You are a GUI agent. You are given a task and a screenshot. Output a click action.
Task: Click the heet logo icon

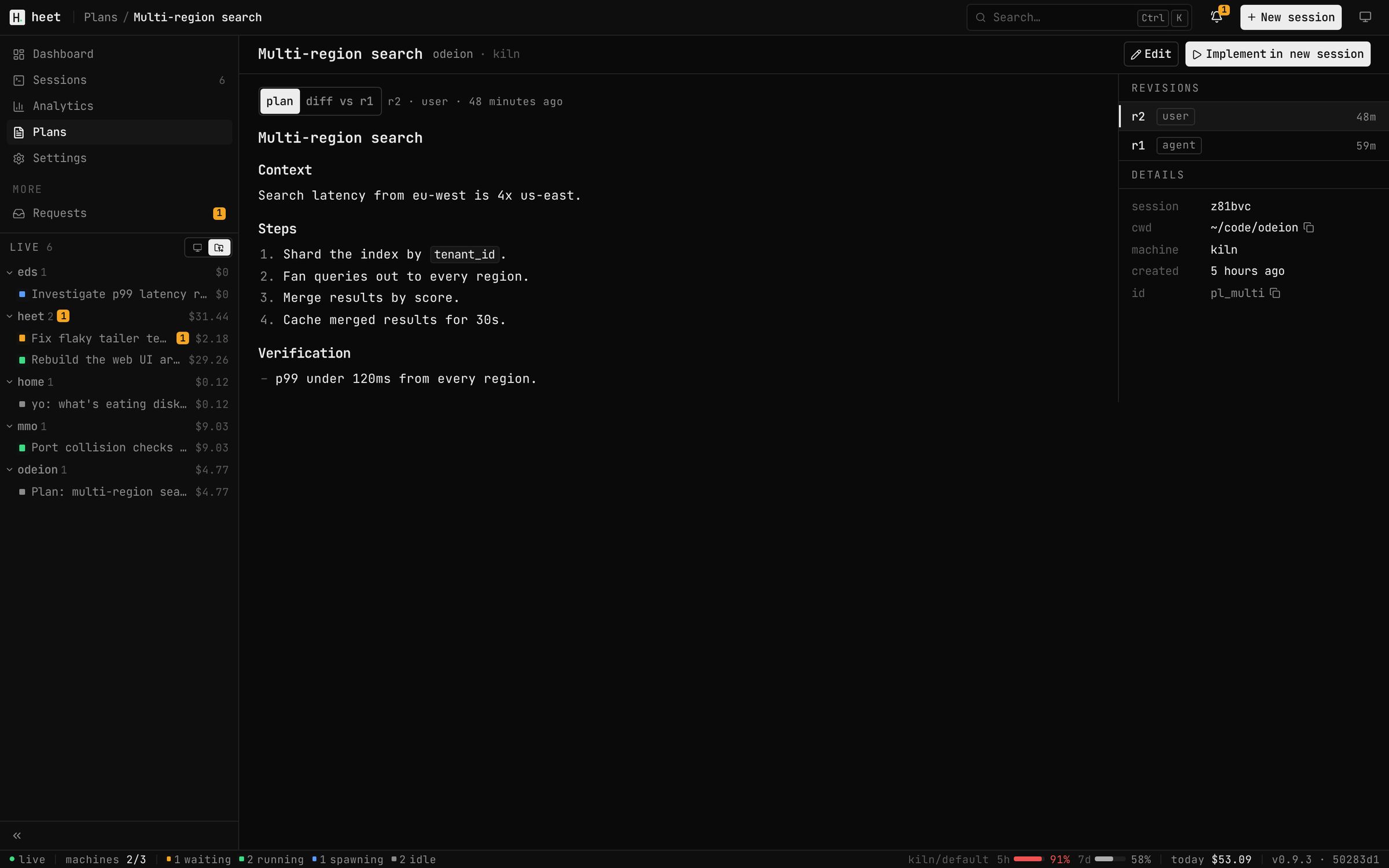coord(17,17)
